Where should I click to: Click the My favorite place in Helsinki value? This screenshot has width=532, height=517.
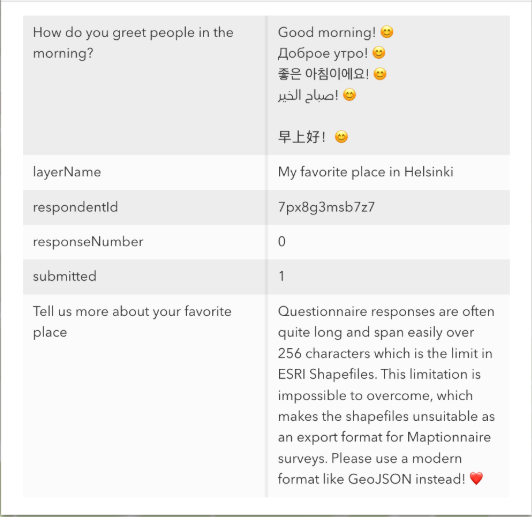click(365, 172)
